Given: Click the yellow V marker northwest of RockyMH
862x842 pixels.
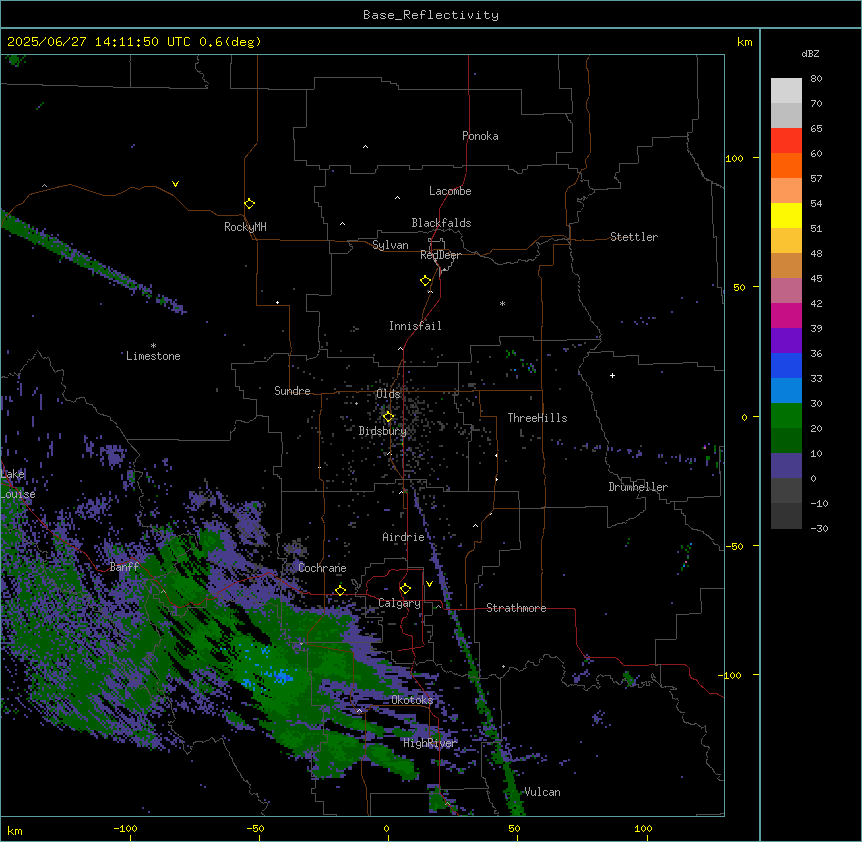Looking at the screenshot, I should coord(175,184).
